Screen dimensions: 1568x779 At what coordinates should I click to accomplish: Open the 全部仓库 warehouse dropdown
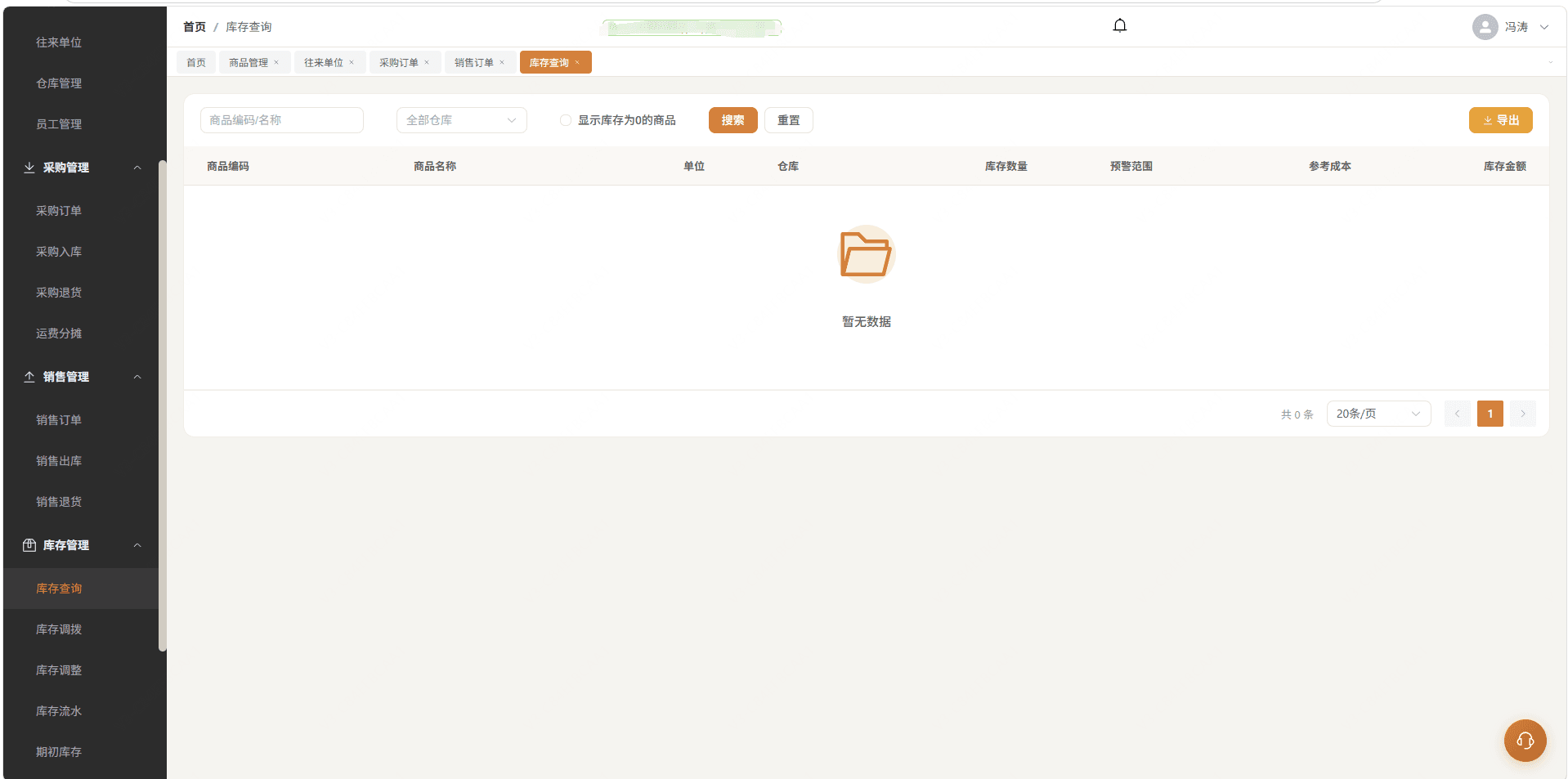462,120
